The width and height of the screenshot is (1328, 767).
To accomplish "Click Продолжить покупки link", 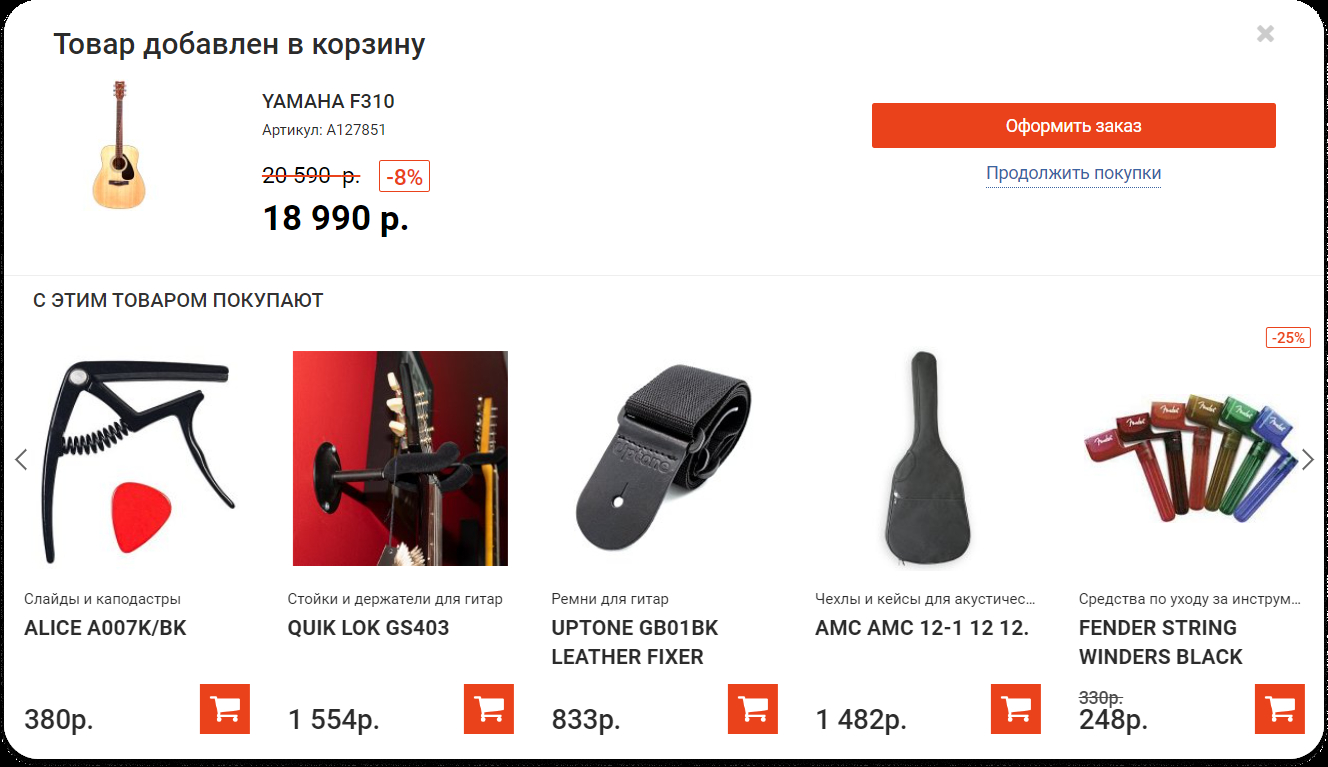I will pos(1073,173).
